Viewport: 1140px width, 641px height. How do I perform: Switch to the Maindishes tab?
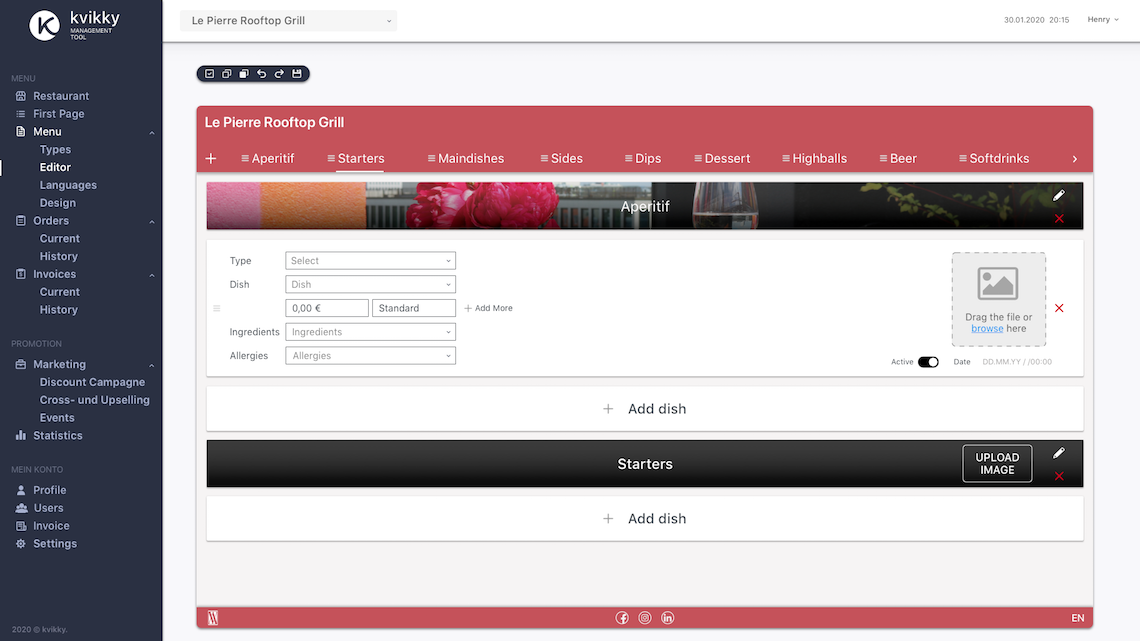(x=466, y=158)
